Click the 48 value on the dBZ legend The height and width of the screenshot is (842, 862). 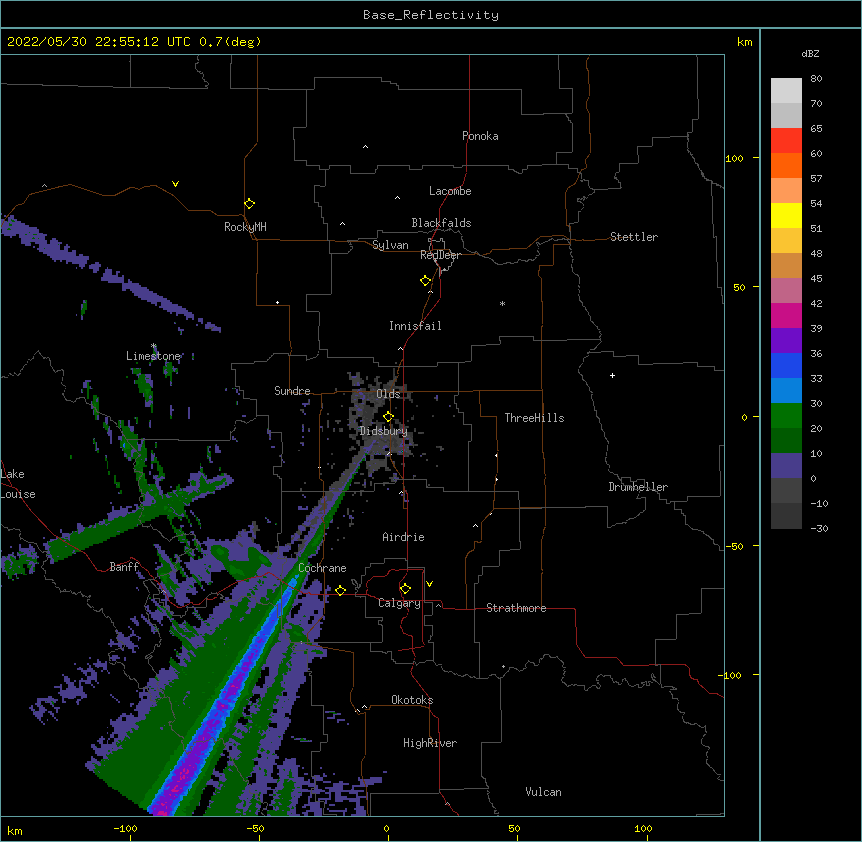(816, 253)
